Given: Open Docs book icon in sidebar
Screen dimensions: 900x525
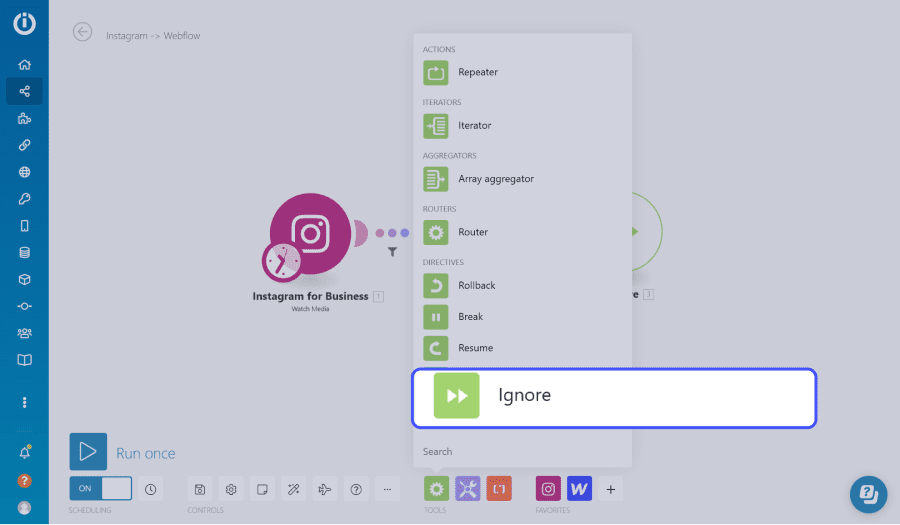Looking at the screenshot, I should pyautogui.click(x=24, y=360).
